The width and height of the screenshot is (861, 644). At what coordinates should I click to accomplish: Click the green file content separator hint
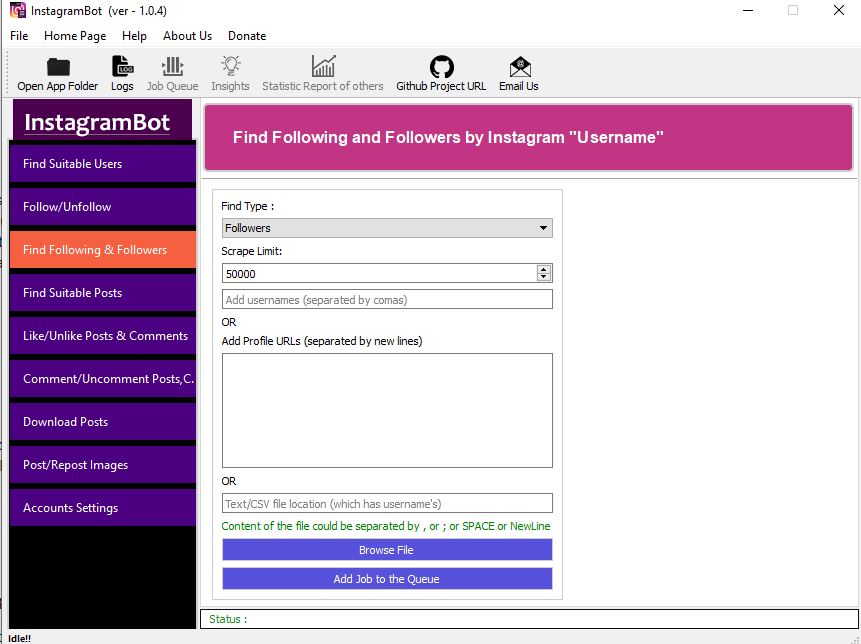tap(386, 526)
